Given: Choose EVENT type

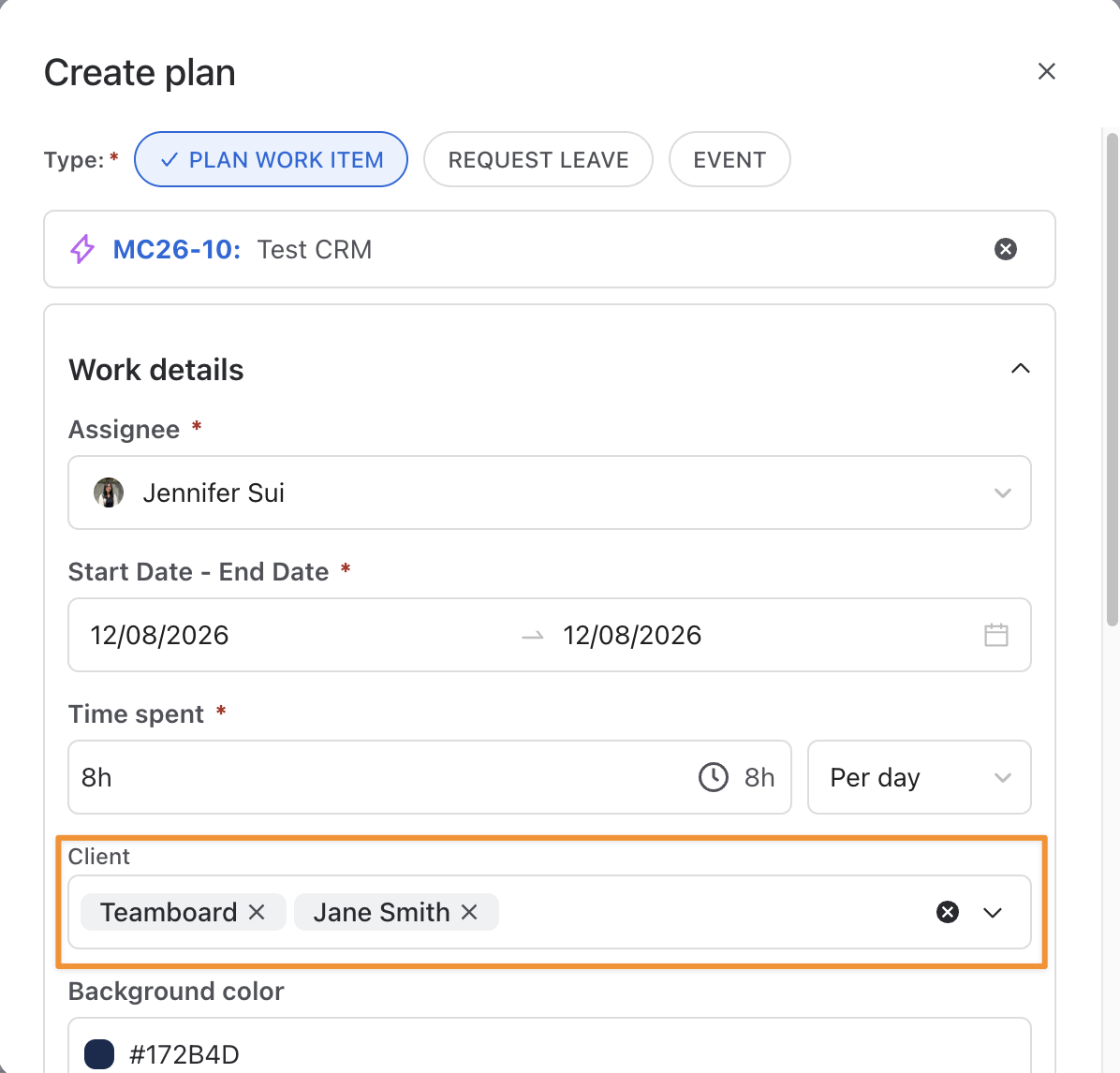Looking at the screenshot, I should (729, 159).
